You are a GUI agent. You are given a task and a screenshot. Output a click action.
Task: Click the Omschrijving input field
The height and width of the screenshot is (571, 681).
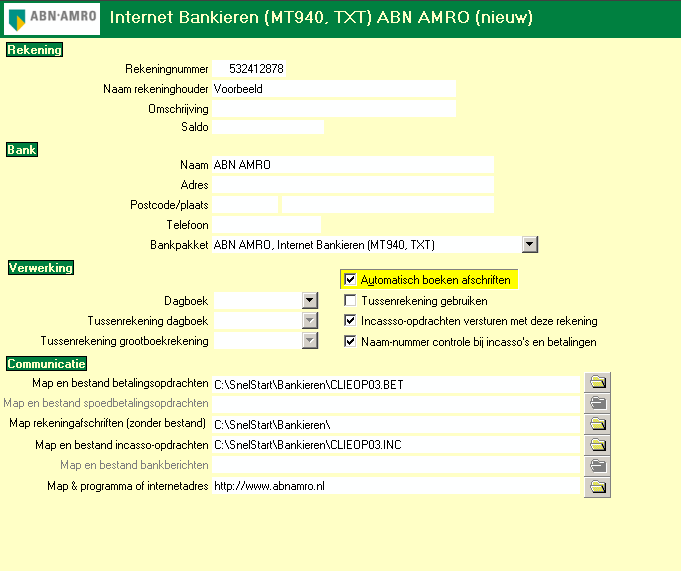tap(334, 109)
